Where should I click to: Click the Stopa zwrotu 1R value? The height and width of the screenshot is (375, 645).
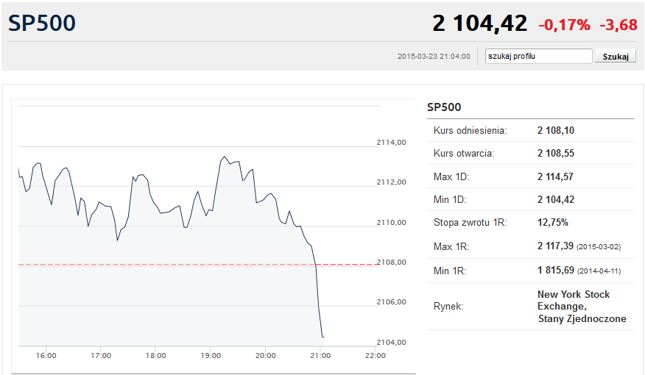pos(552,222)
